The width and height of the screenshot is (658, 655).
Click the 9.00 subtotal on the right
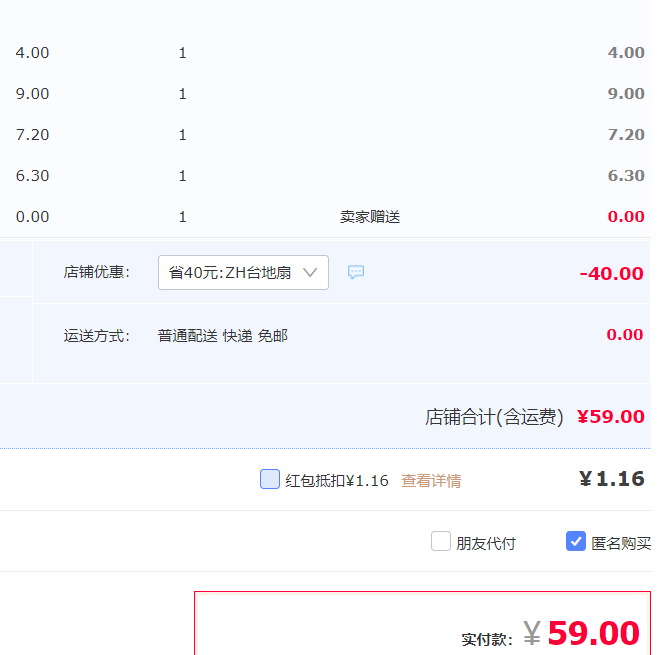tap(626, 94)
